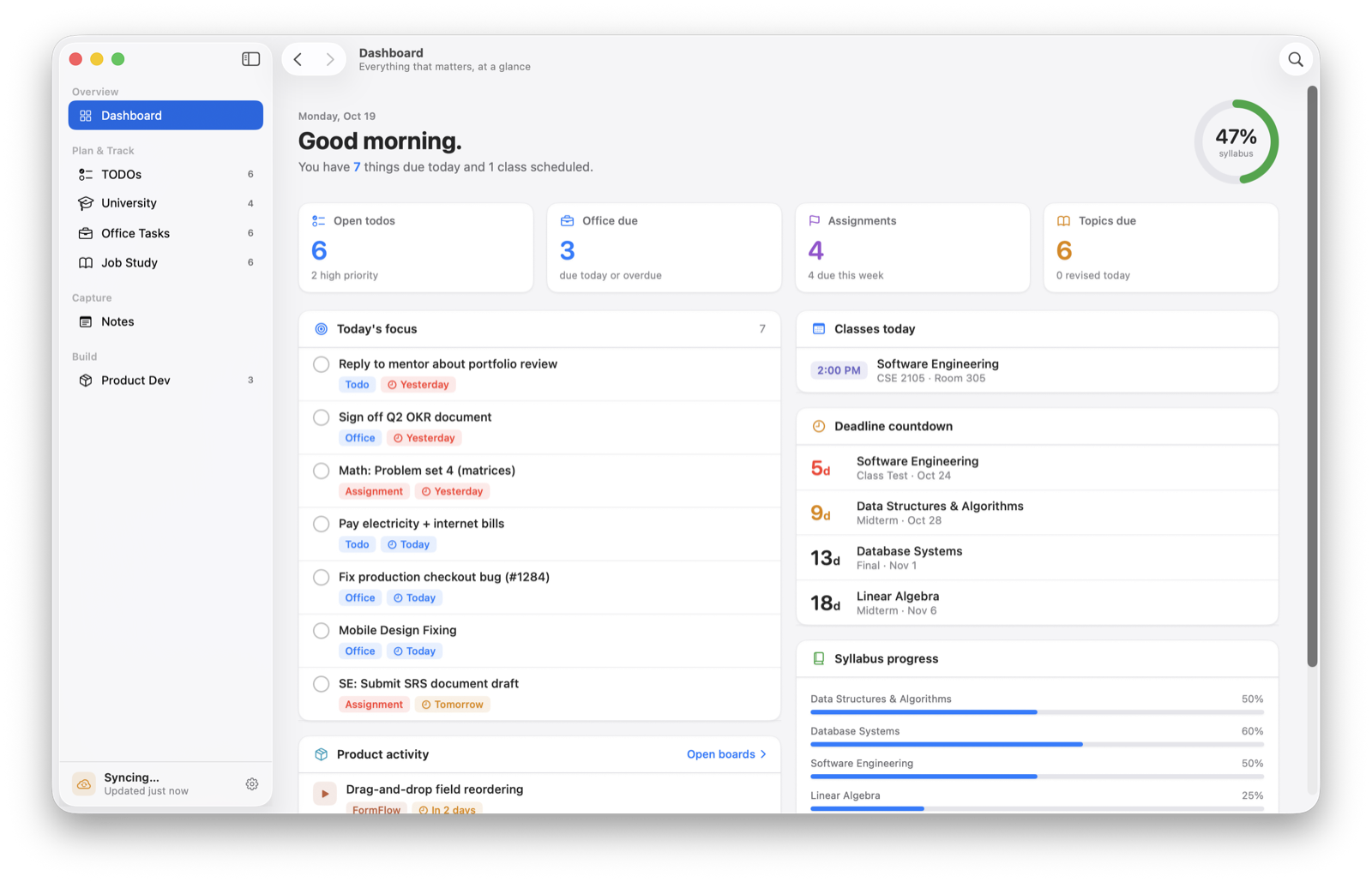Click the Open boards link
This screenshot has width=1372, height=882.
726,754
